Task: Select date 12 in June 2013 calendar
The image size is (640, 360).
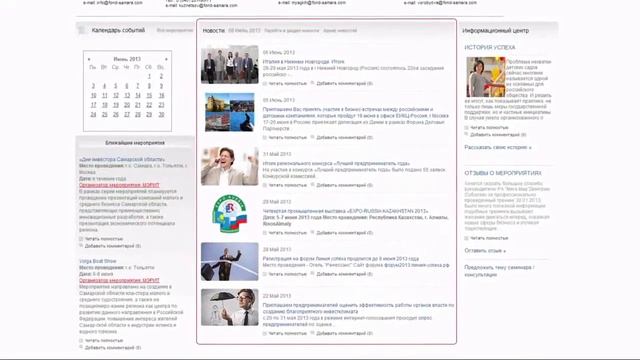Action: pos(116,95)
